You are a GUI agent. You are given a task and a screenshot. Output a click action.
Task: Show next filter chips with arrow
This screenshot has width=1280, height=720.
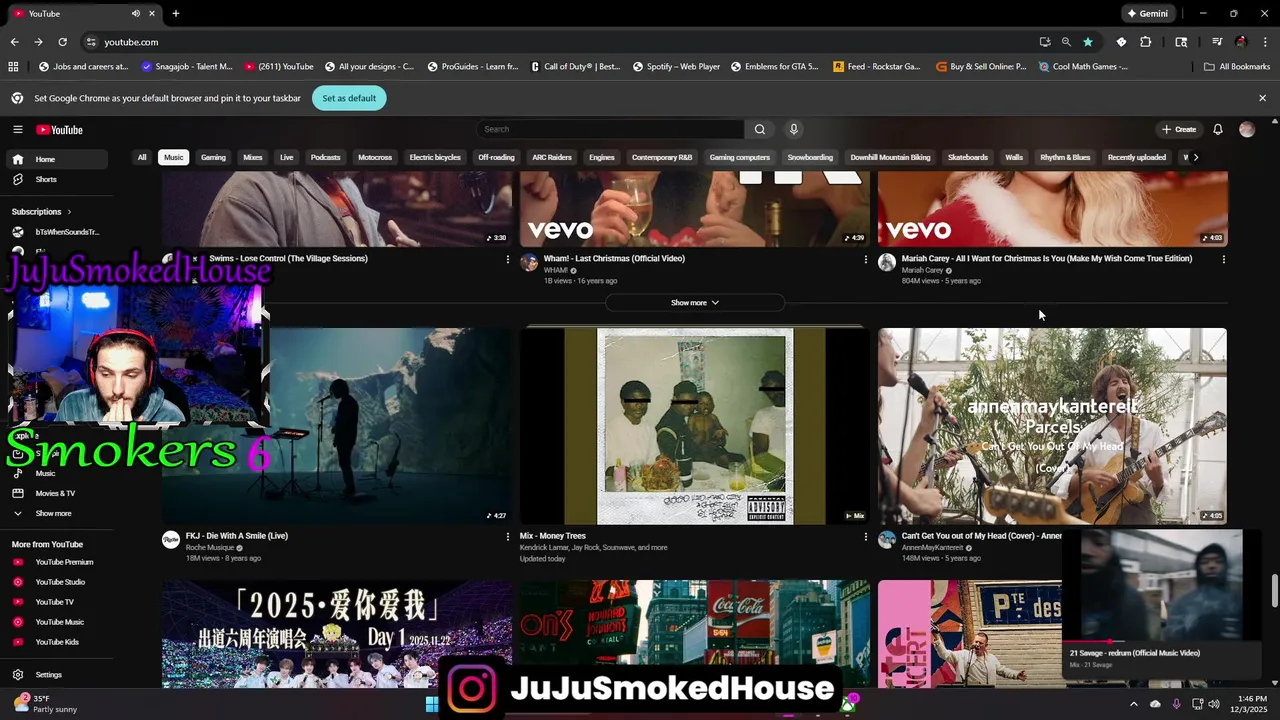(x=1195, y=157)
